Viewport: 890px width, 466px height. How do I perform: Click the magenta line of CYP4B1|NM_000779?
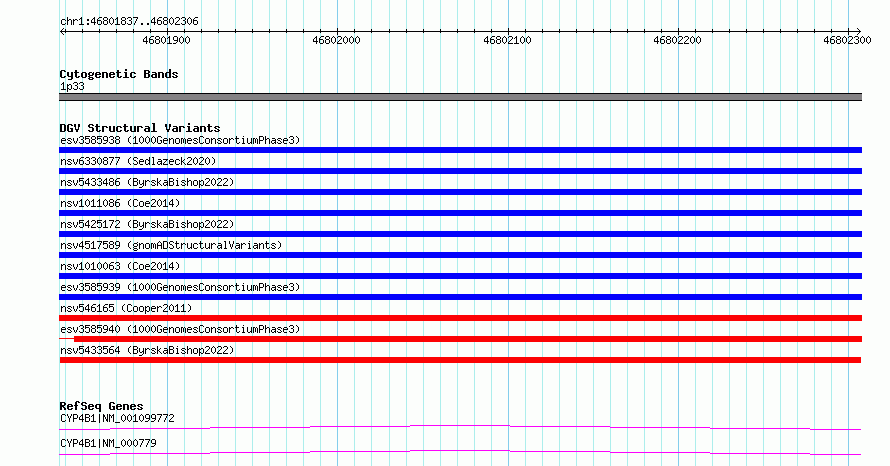(x=460, y=452)
